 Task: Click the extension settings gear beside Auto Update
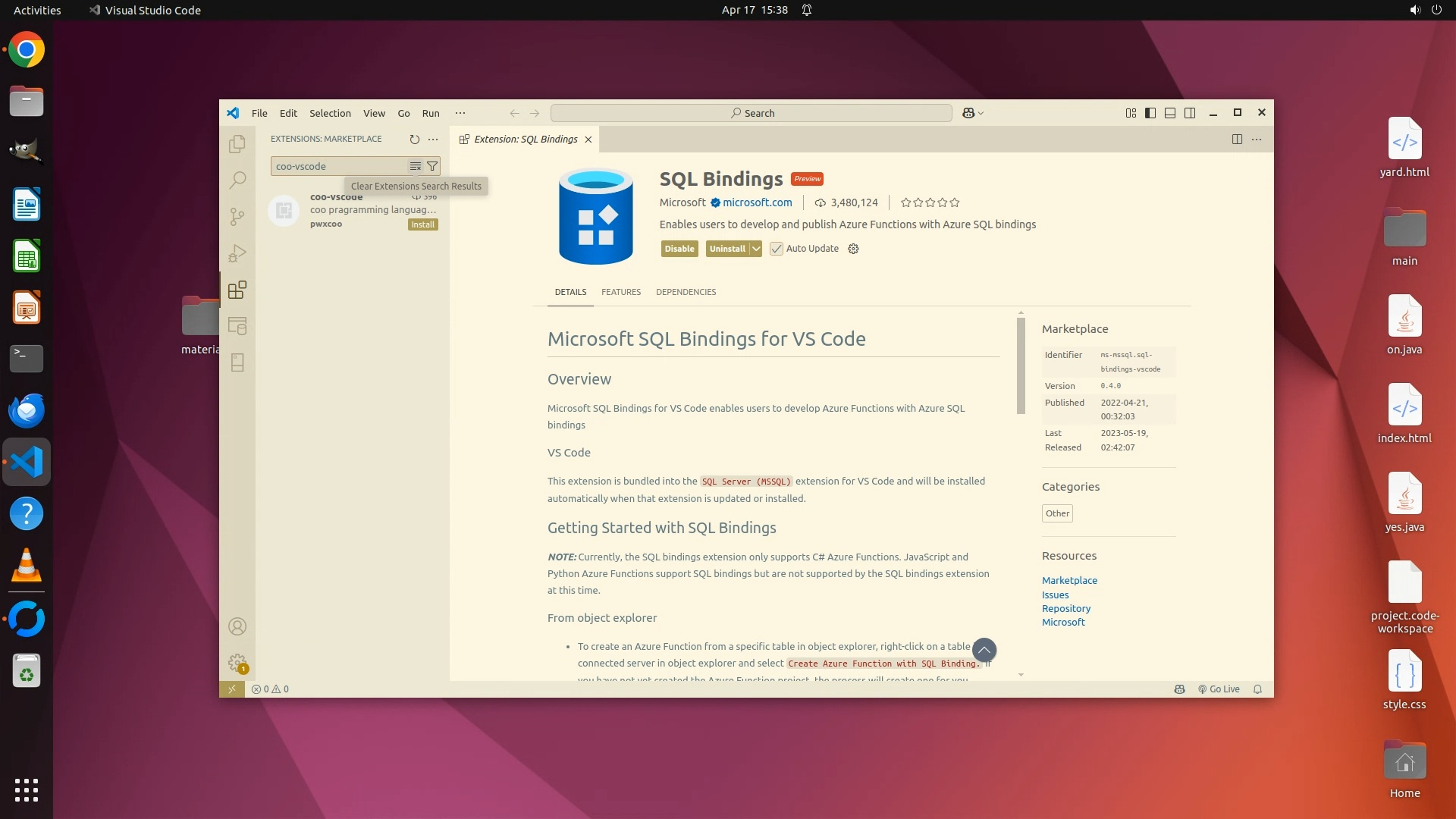coord(853,249)
